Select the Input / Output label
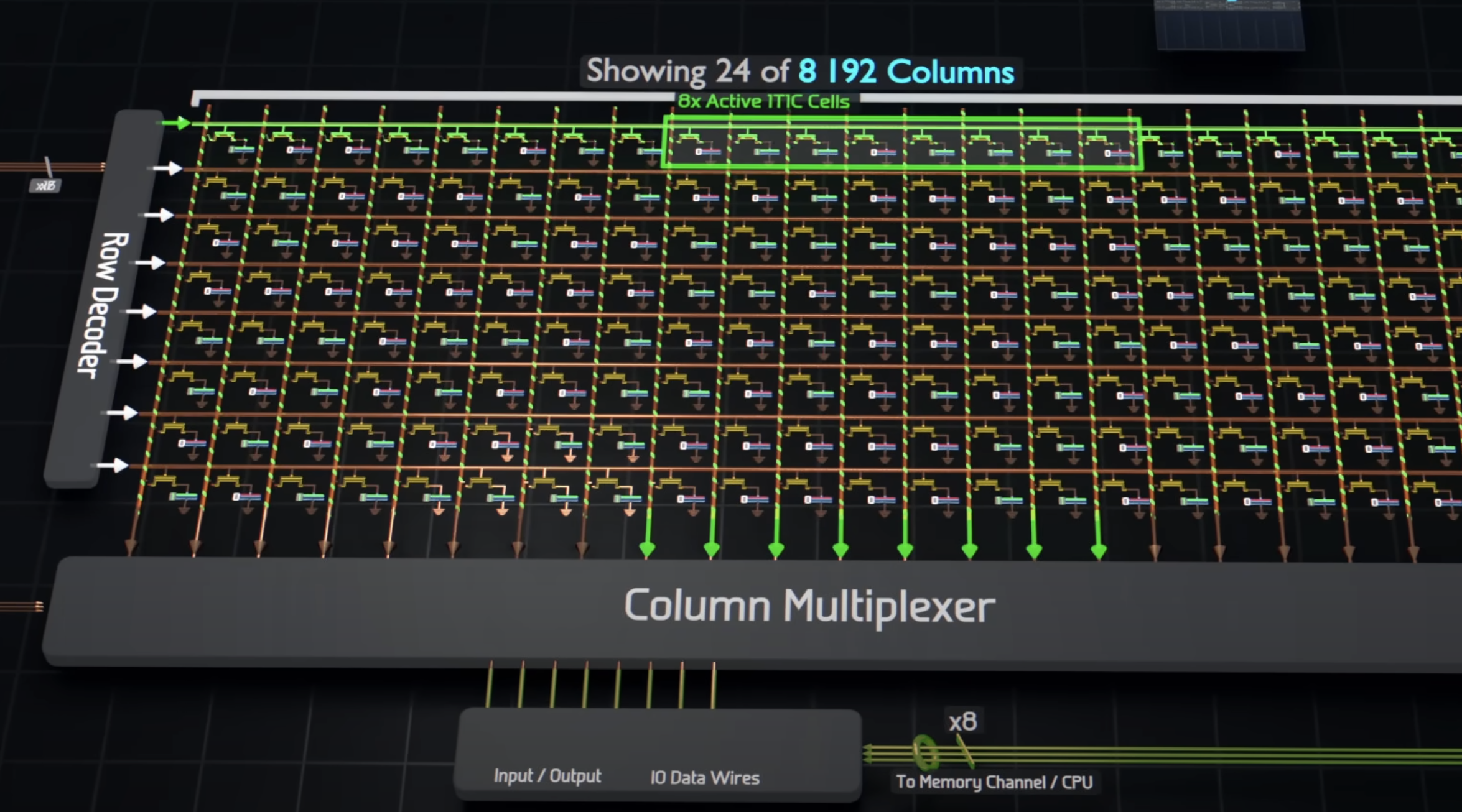1462x812 pixels. [x=547, y=776]
